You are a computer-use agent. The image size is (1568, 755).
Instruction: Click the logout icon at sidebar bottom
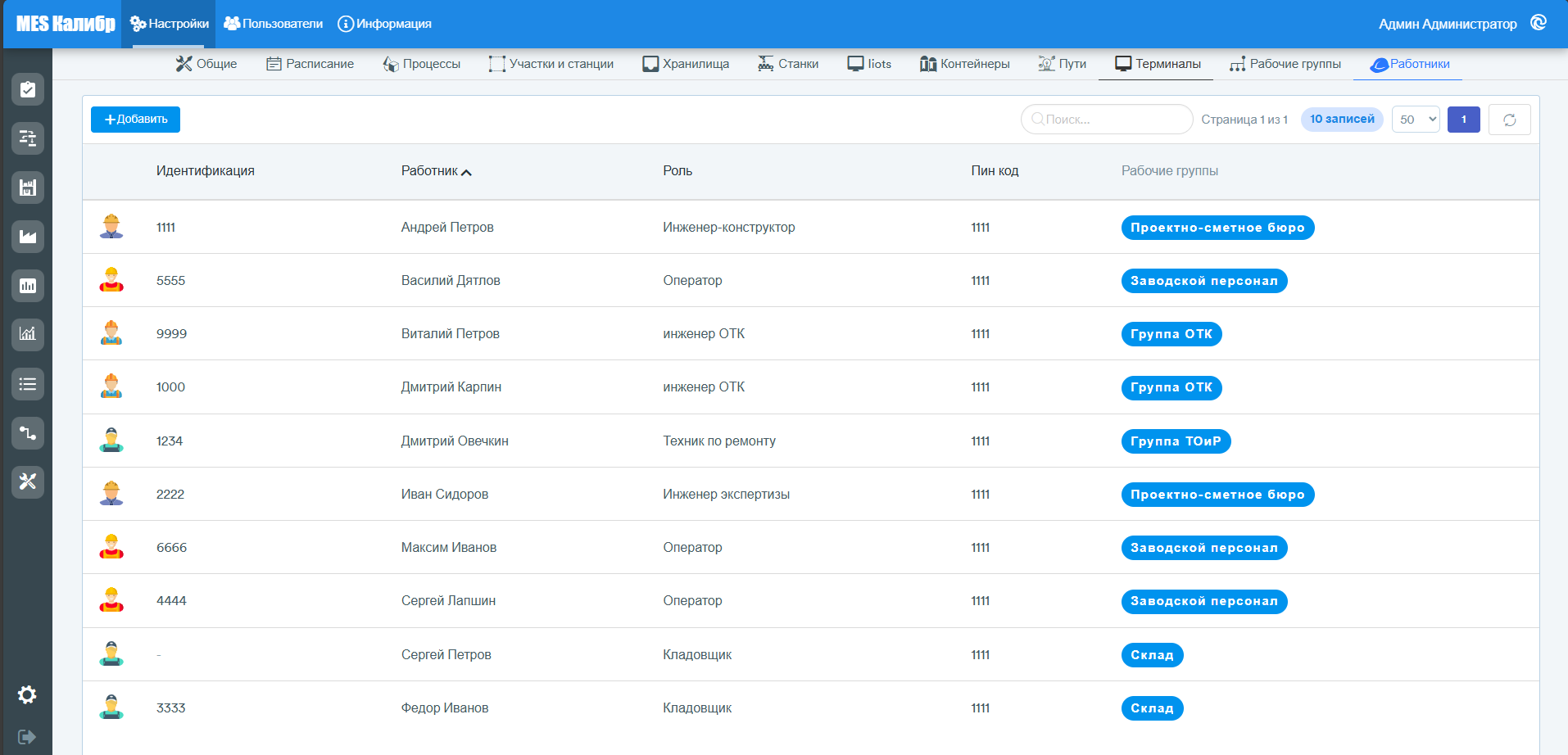pos(27,737)
